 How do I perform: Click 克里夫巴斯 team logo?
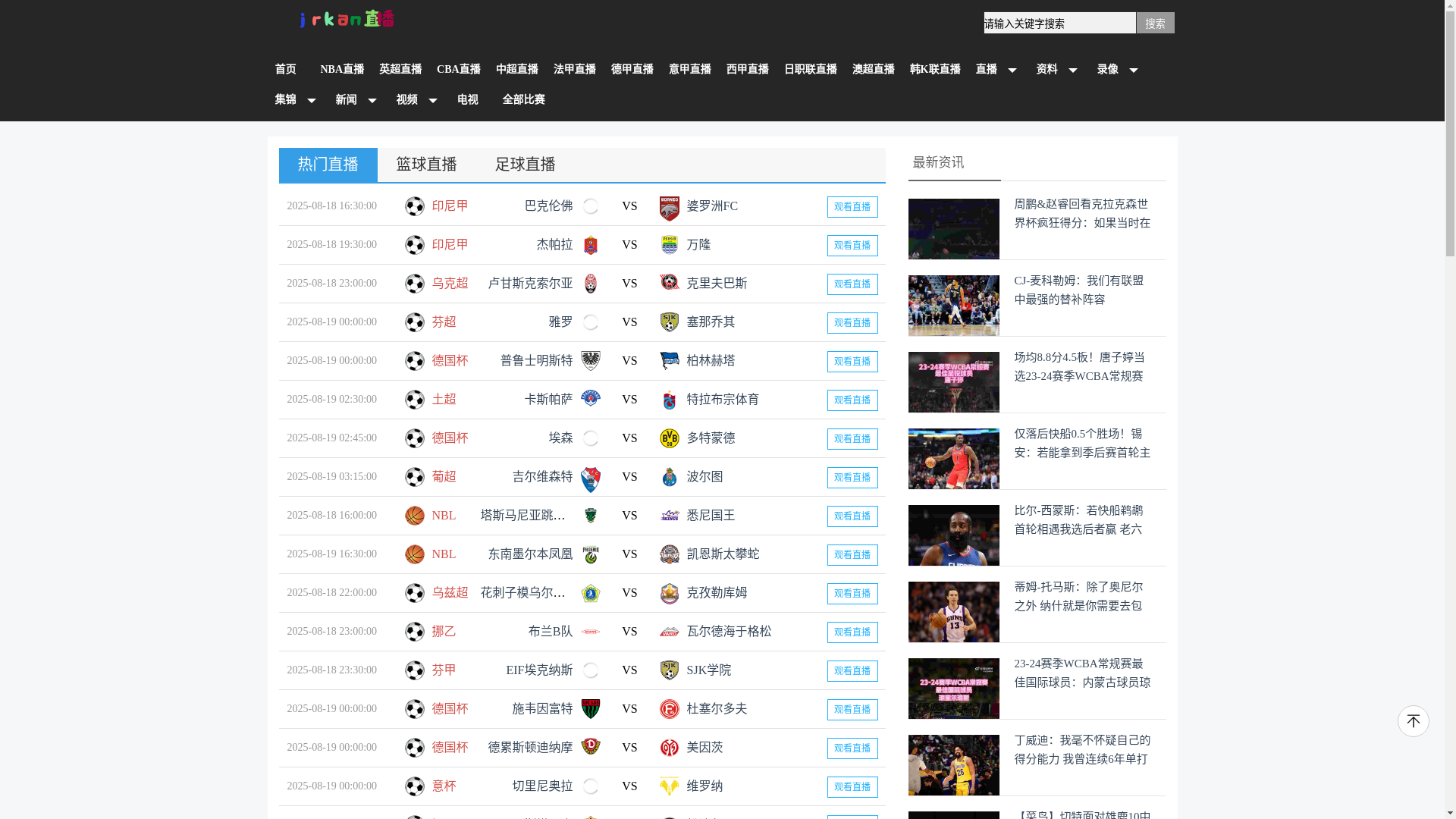click(x=669, y=283)
